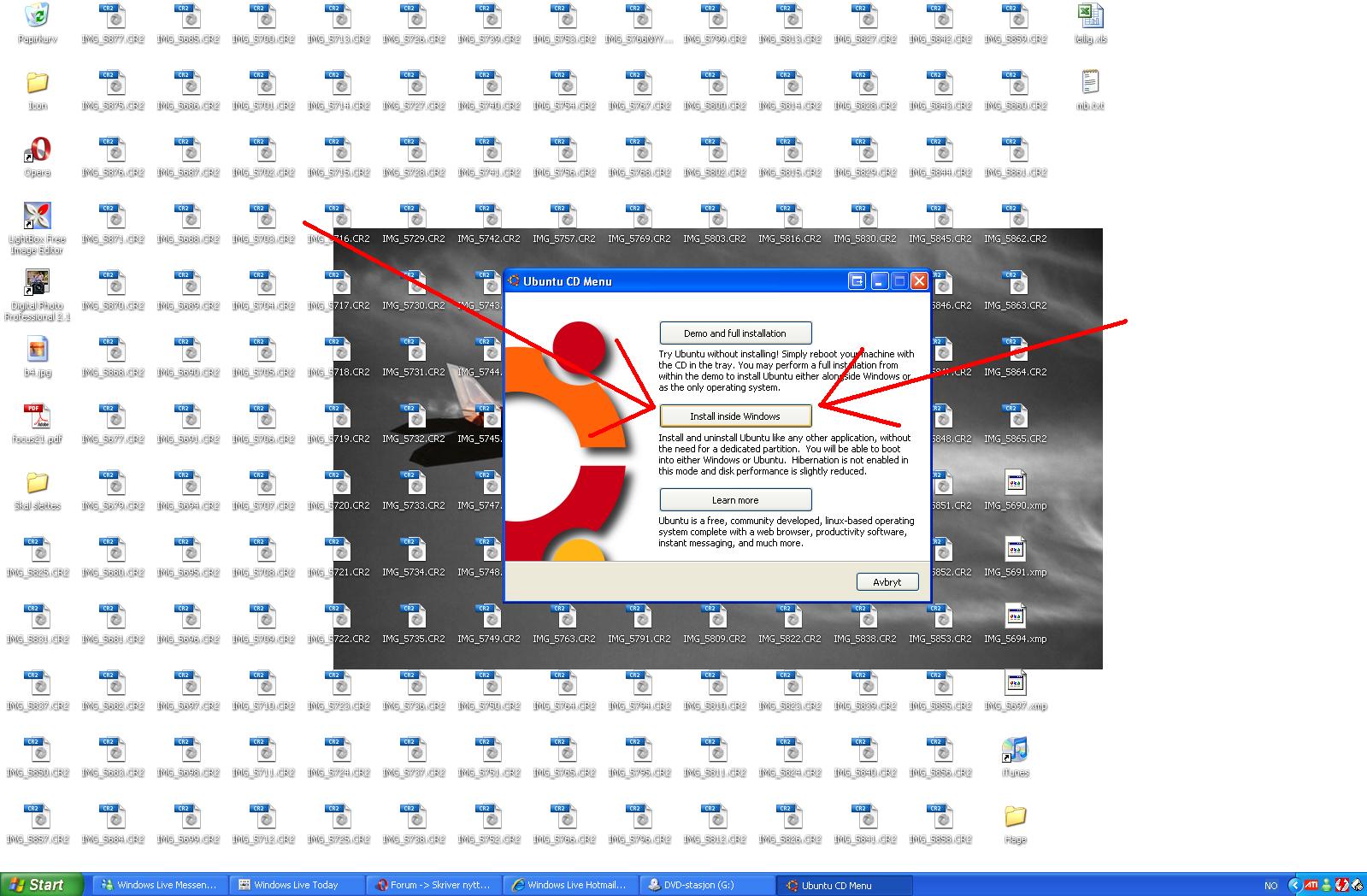
Task: Open the Windows Start menu
Action: click(42, 885)
